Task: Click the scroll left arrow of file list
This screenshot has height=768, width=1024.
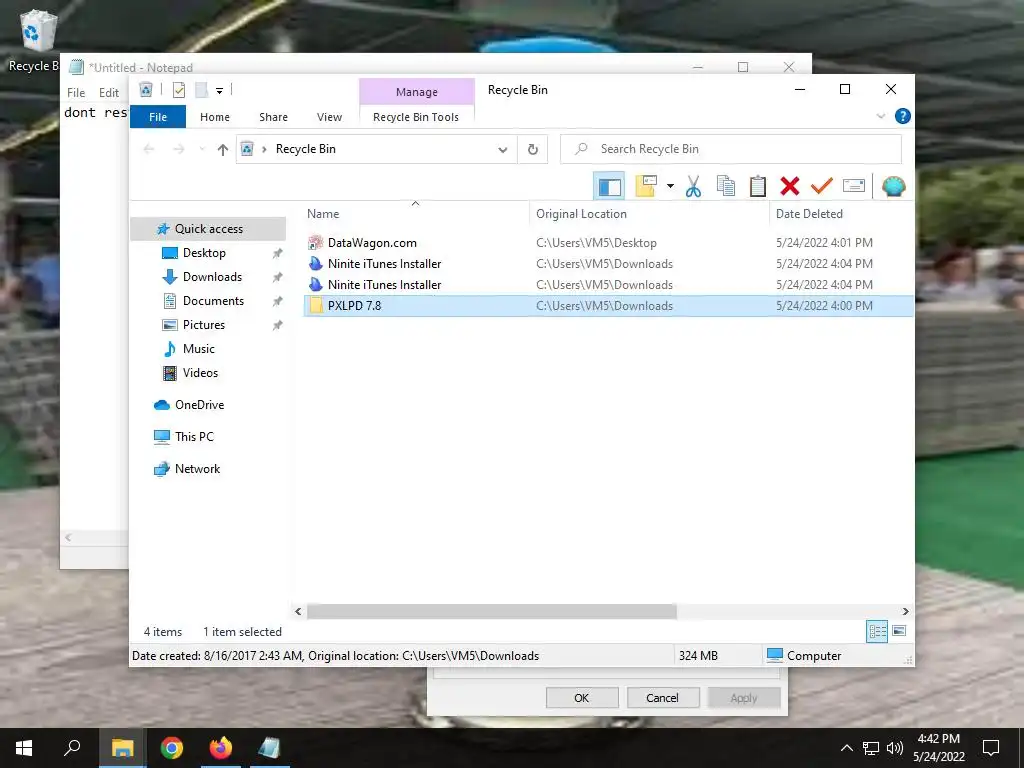Action: tap(298, 612)
